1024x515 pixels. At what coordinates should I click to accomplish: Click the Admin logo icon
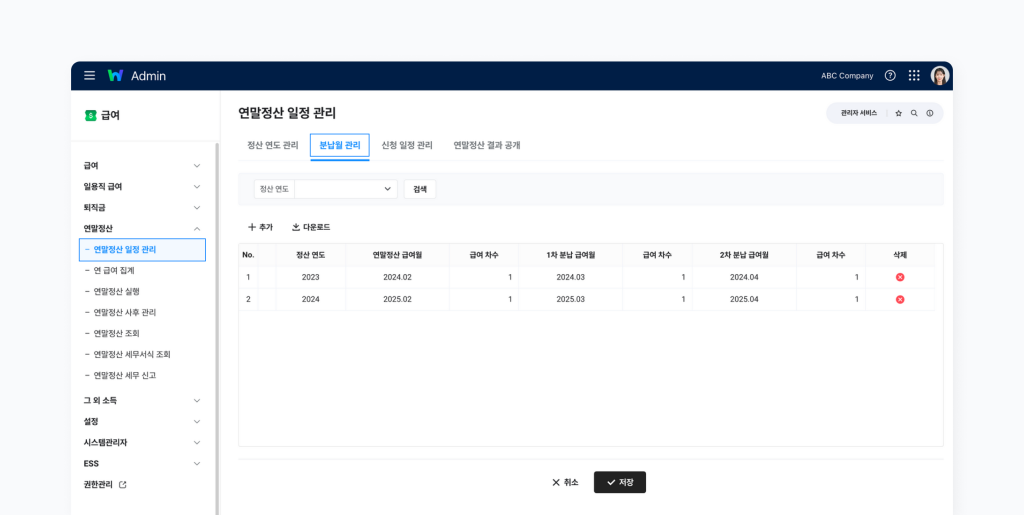click(116, 76)
